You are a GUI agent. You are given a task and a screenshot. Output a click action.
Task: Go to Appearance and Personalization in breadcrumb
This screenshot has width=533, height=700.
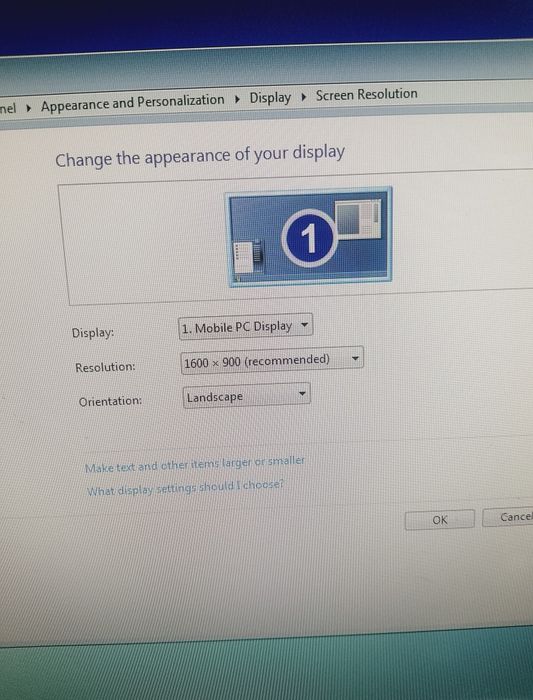133,103
